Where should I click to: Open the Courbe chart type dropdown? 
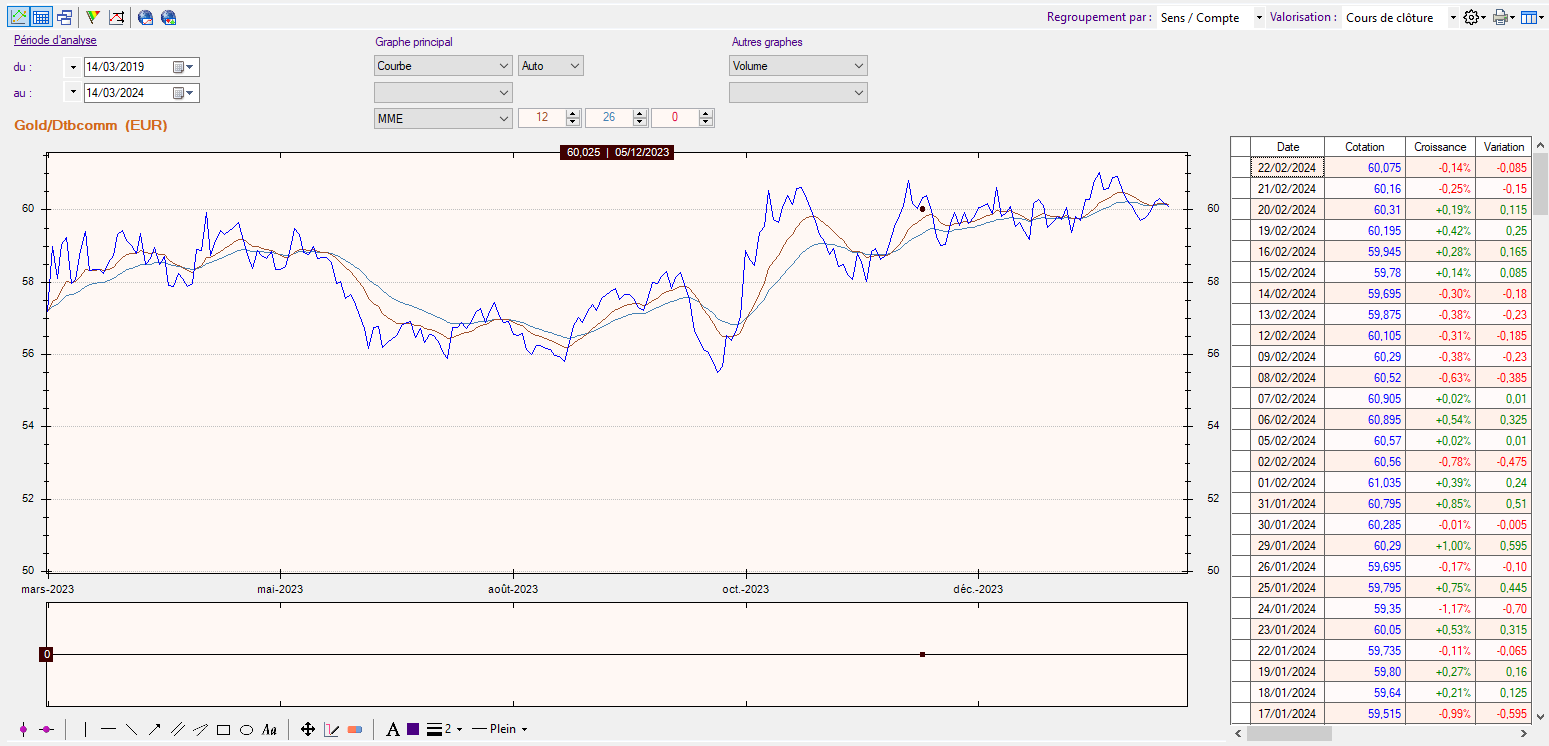click(x=443, y=66)
